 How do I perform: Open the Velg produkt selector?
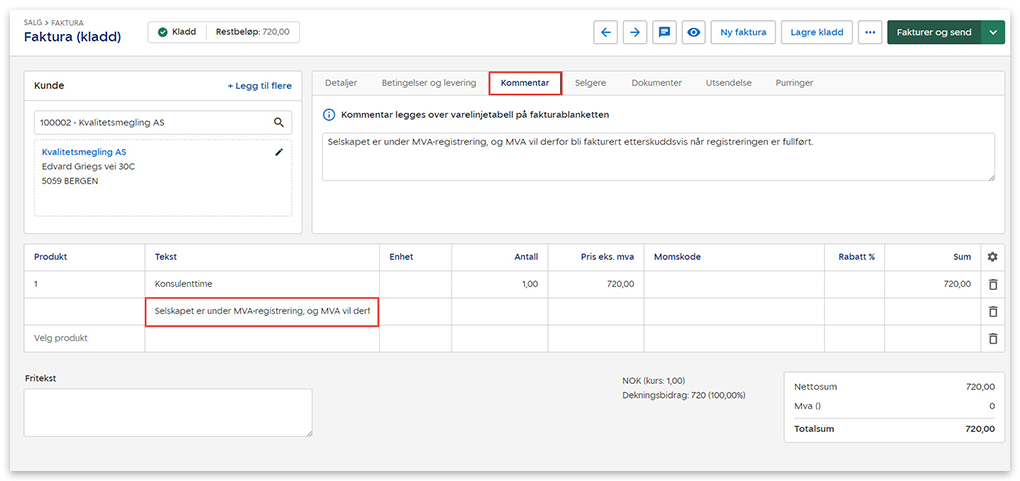(x=84, y=338)
